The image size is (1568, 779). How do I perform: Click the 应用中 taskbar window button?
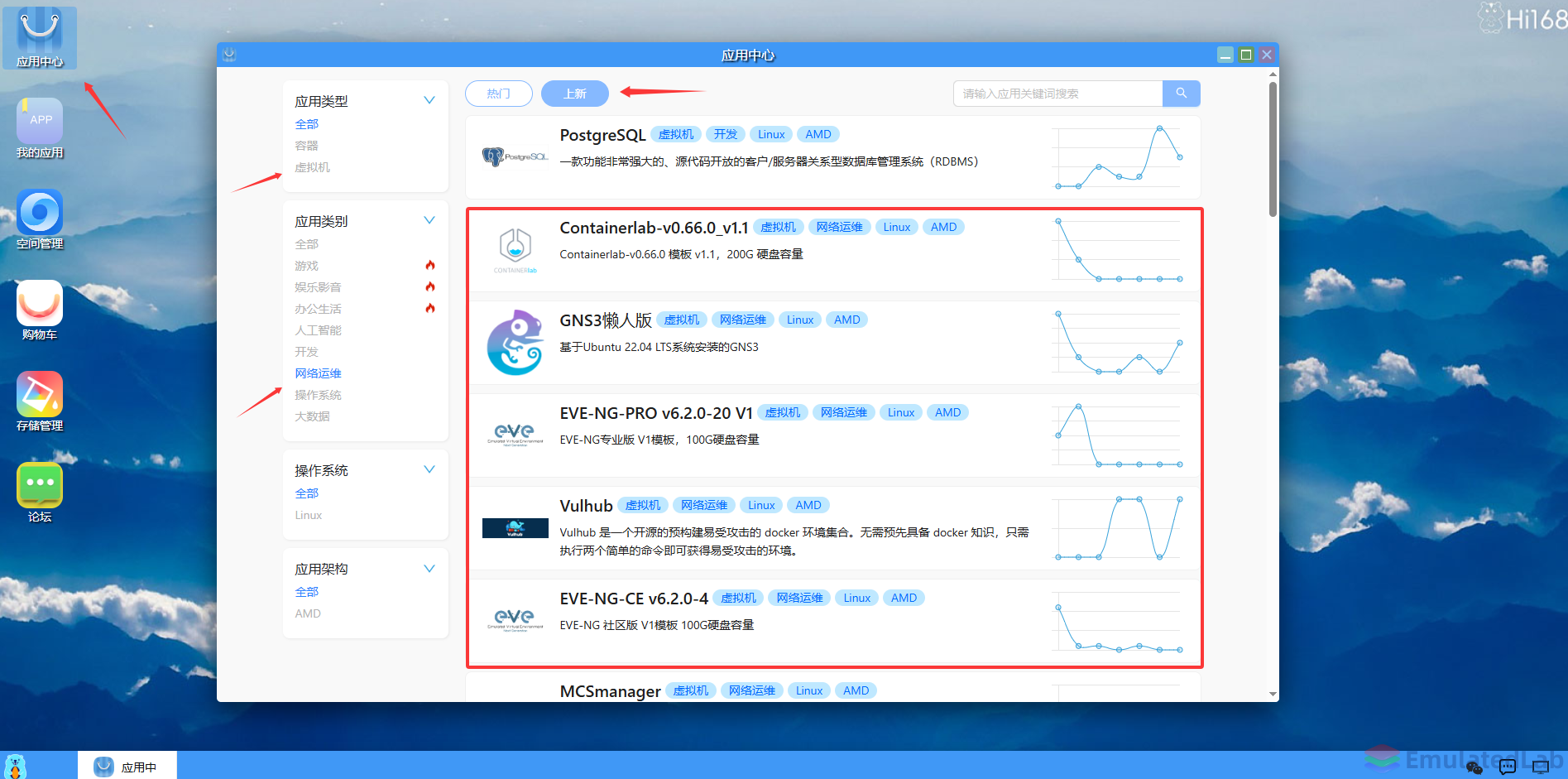click(127, 767)
